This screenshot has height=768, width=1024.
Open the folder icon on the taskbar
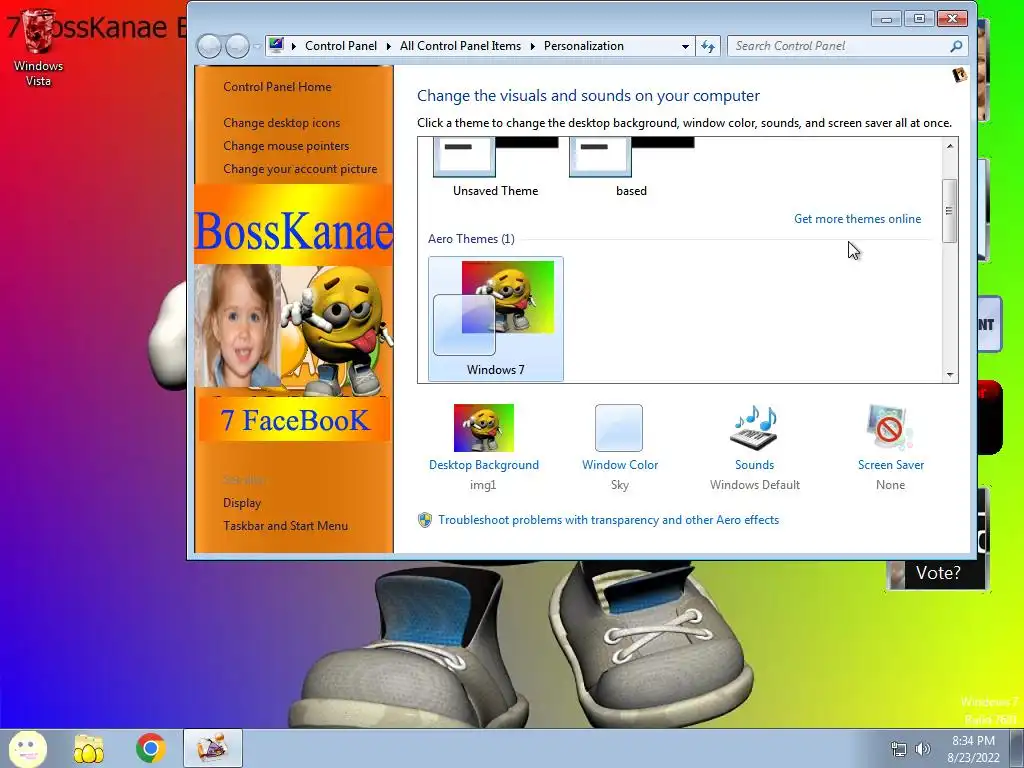click(x=89, y=748)
